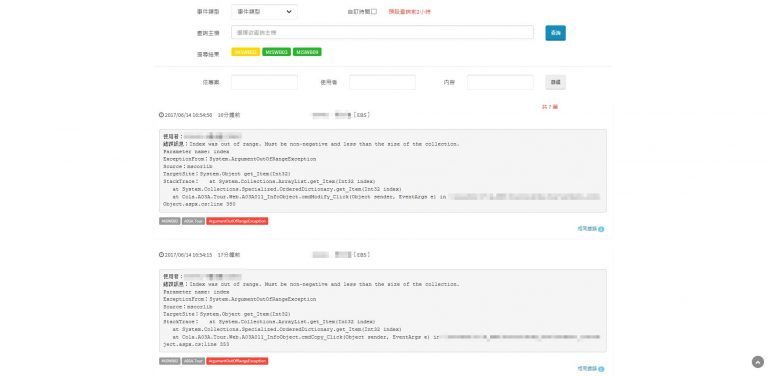
Task: Select the green MSW001 host tag
Action: 276,52
